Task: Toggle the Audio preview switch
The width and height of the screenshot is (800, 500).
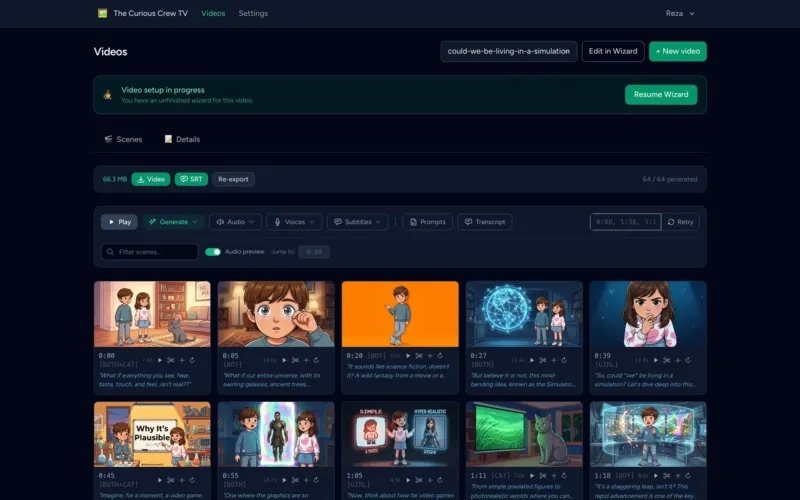Action: [x=213, y=252]
